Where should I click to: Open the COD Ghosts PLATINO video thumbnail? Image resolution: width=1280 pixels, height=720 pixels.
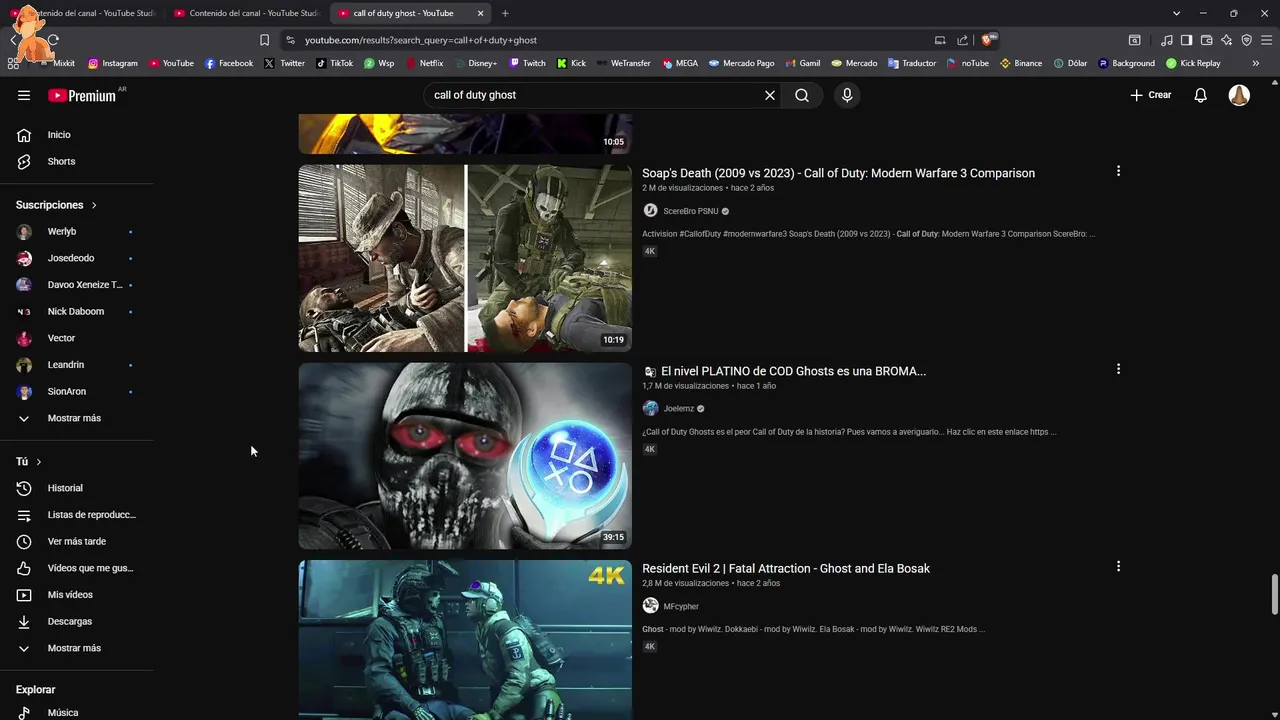465,456
